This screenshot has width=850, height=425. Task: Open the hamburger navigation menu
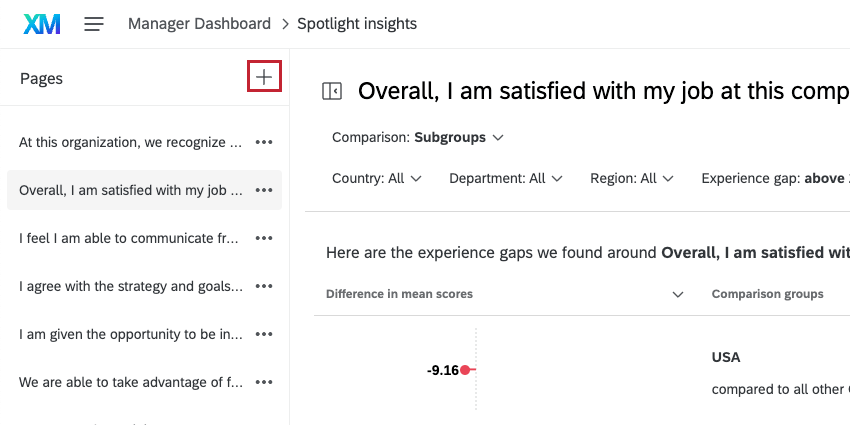tap(94, 24)
